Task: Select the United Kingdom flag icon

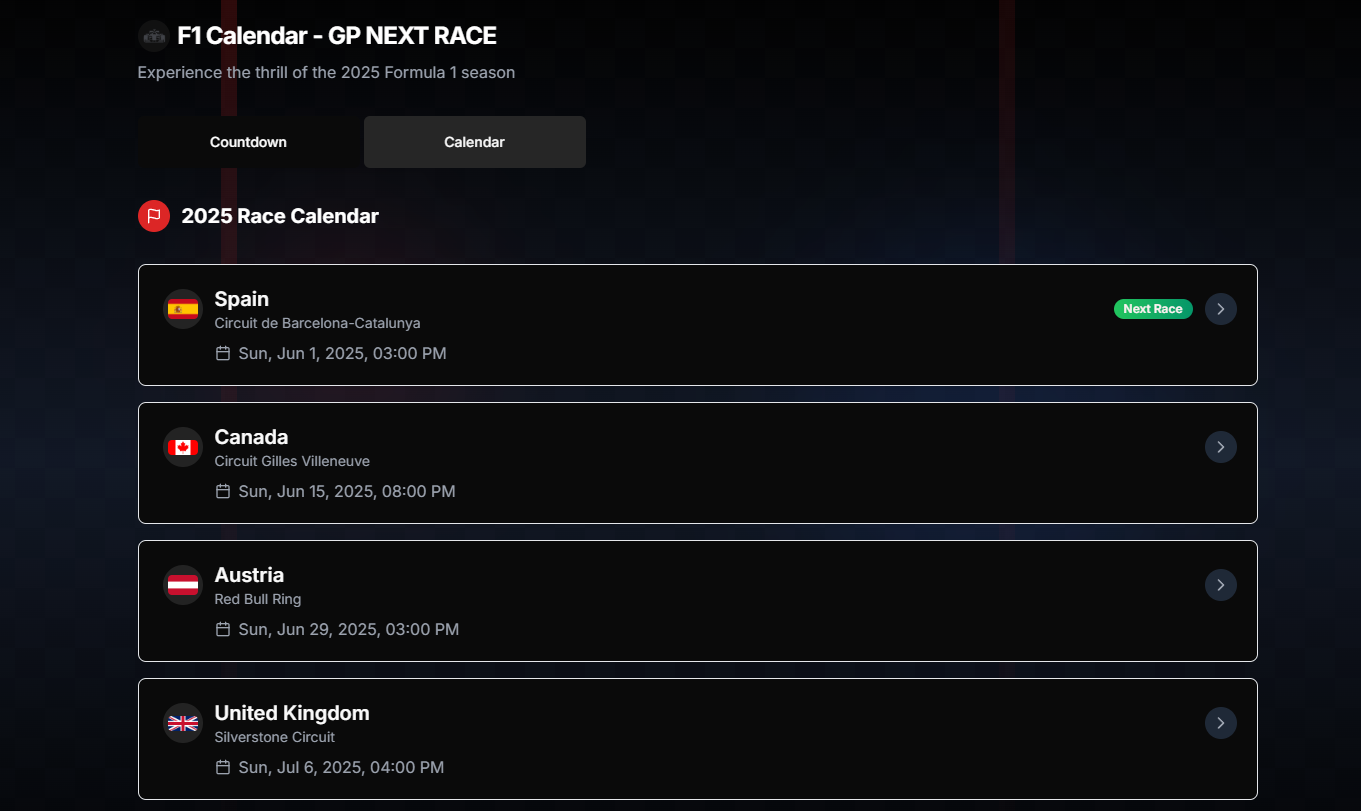Action: (x=183, y=723)
